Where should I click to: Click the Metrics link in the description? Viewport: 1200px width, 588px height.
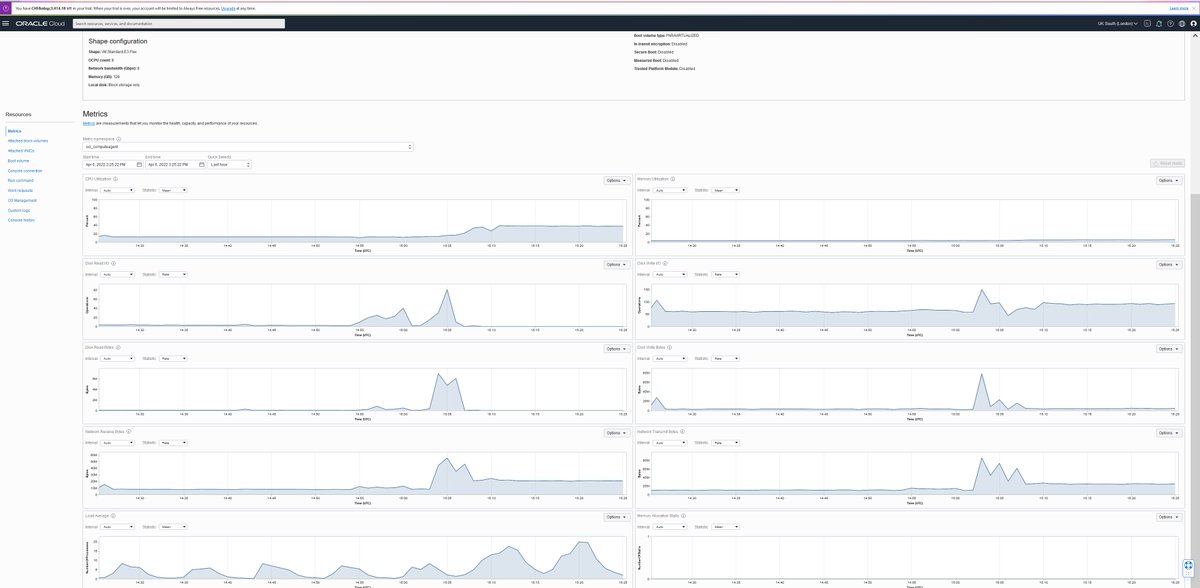88,123
